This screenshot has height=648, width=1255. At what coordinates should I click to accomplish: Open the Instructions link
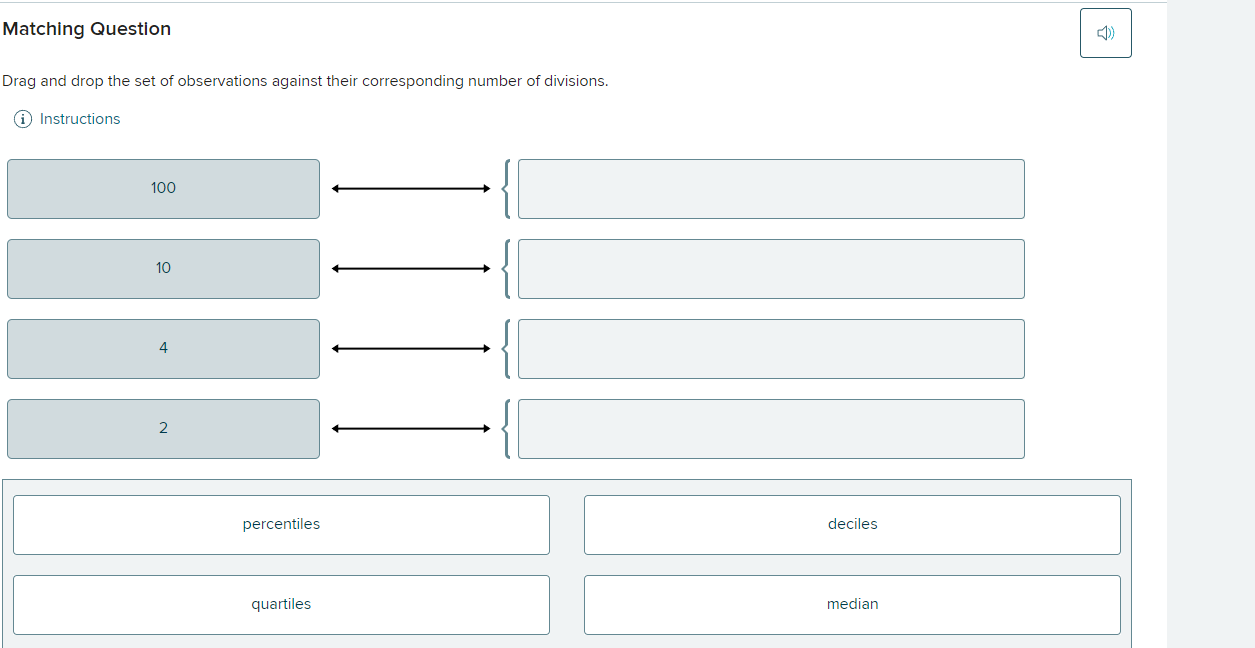pyautogui.click(x=79, y=119)
